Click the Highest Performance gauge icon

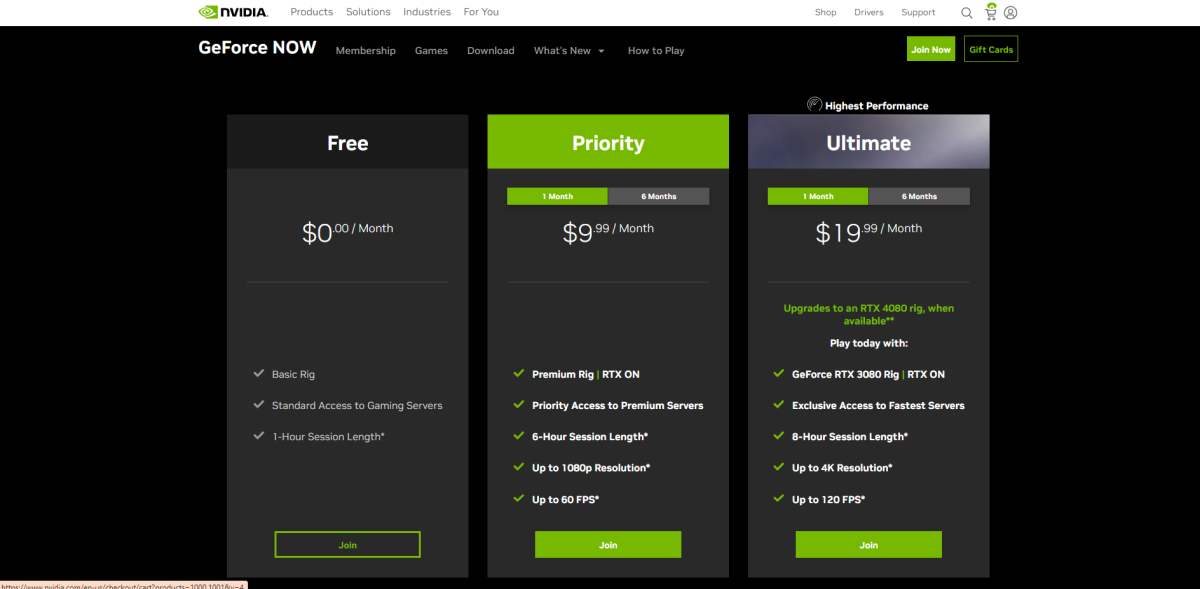point(814,105)
